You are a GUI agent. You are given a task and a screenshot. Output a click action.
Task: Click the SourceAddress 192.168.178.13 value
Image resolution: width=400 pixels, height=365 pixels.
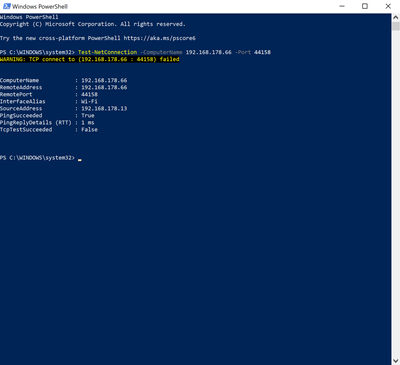coord(104,109)
